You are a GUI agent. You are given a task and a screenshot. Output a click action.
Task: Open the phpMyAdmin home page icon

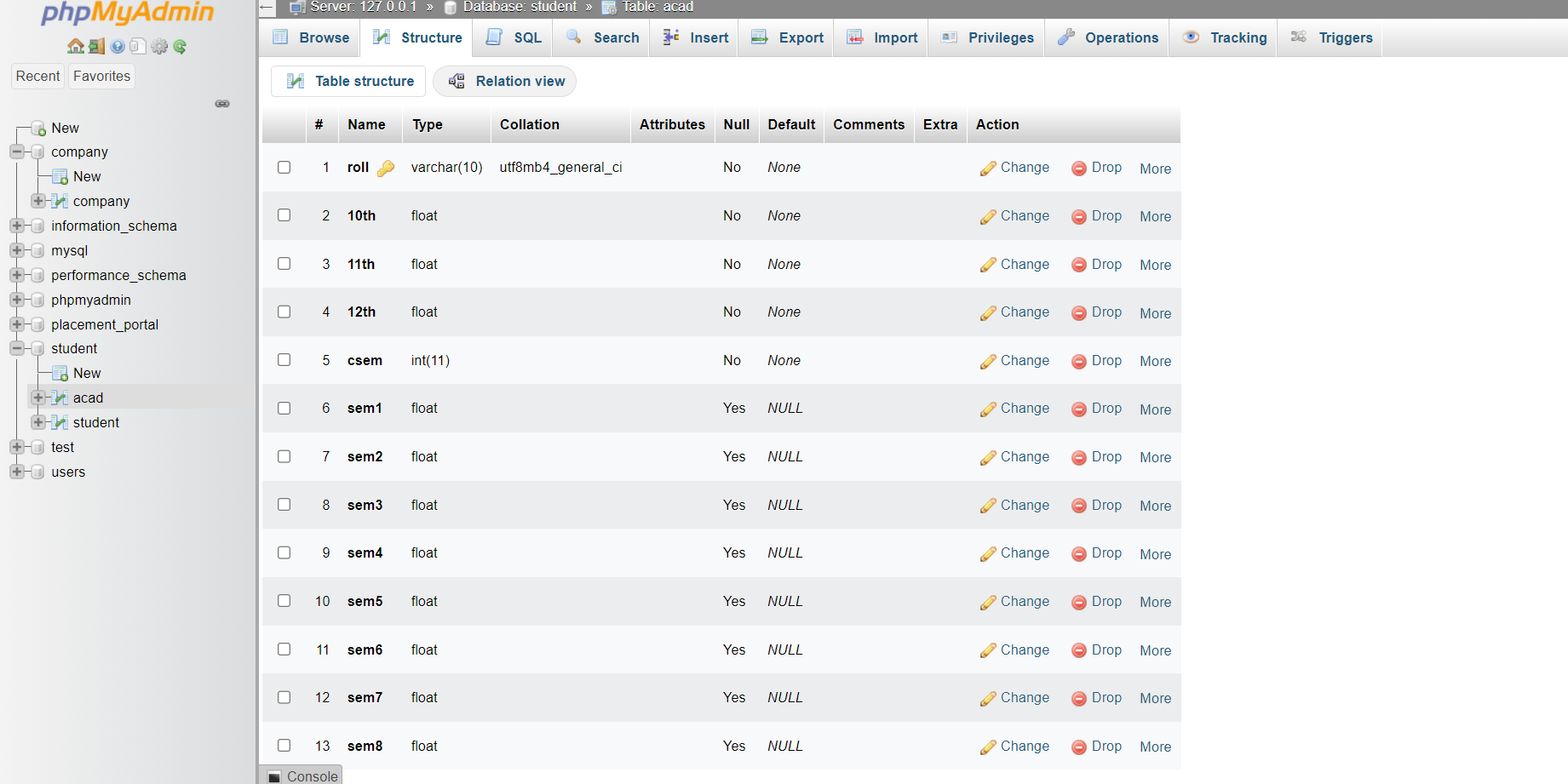coord(75,46)
